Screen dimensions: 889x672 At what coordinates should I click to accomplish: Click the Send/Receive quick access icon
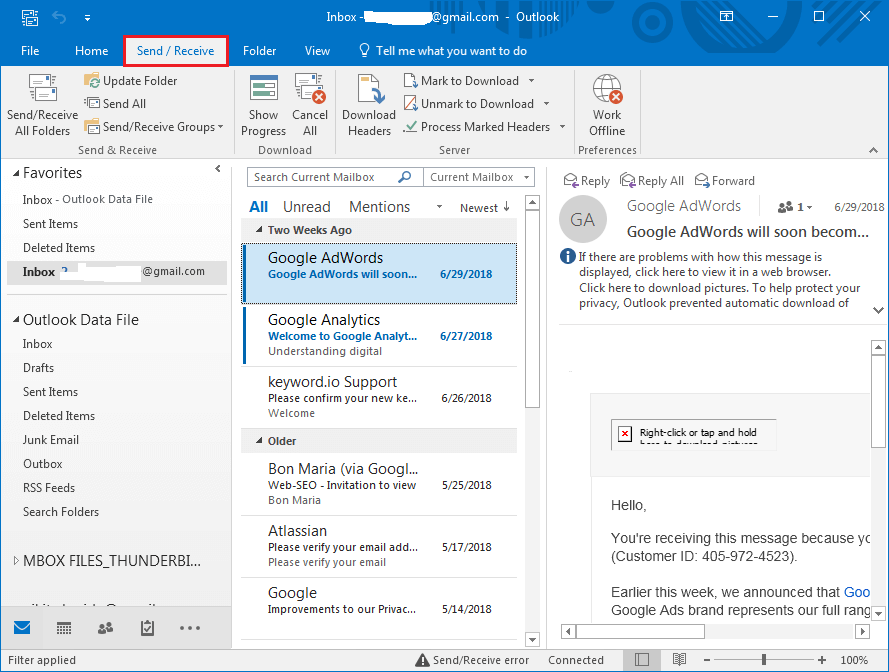click(30, 17)
